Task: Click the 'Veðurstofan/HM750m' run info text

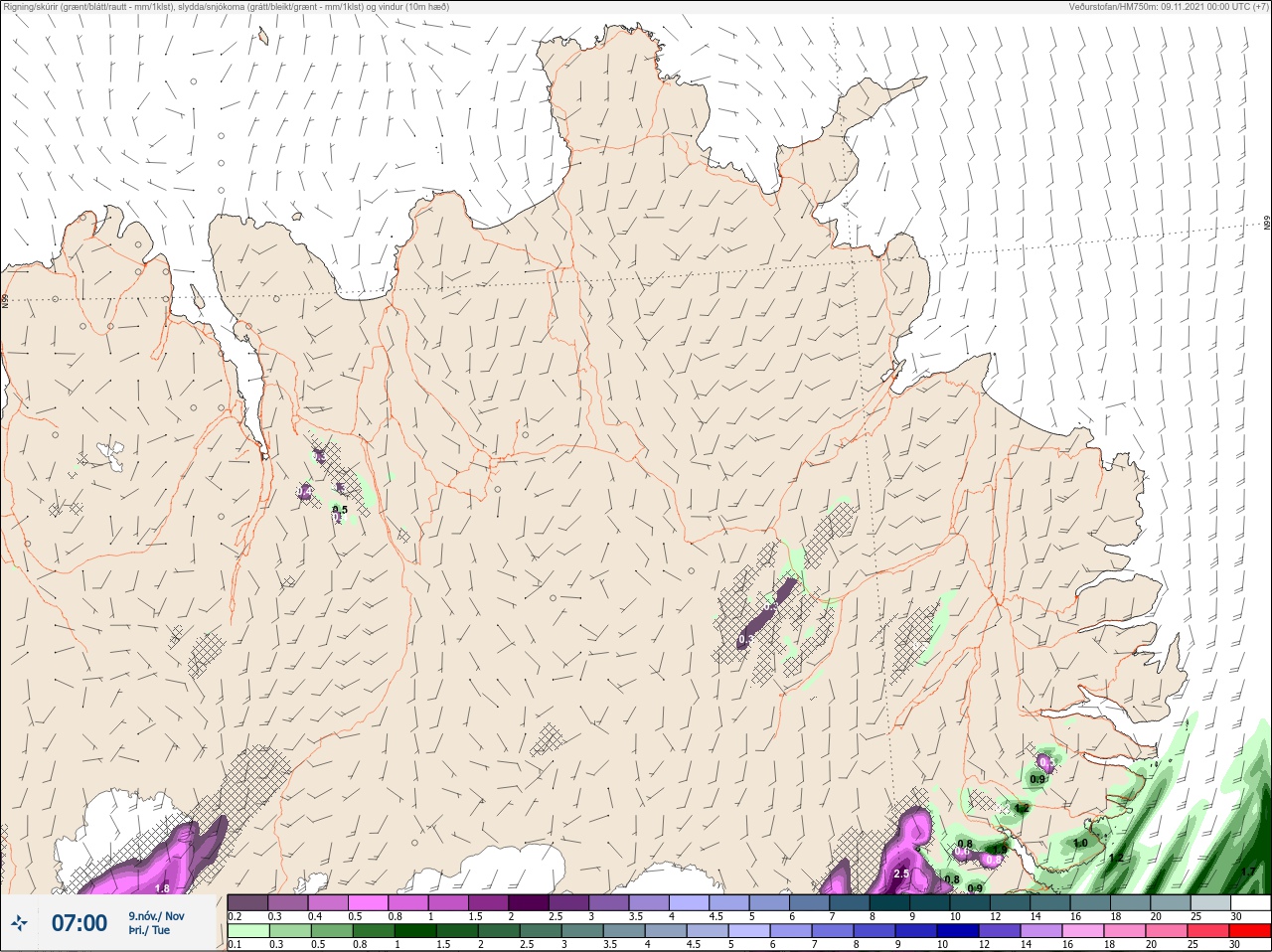Action: [1170, 7]
